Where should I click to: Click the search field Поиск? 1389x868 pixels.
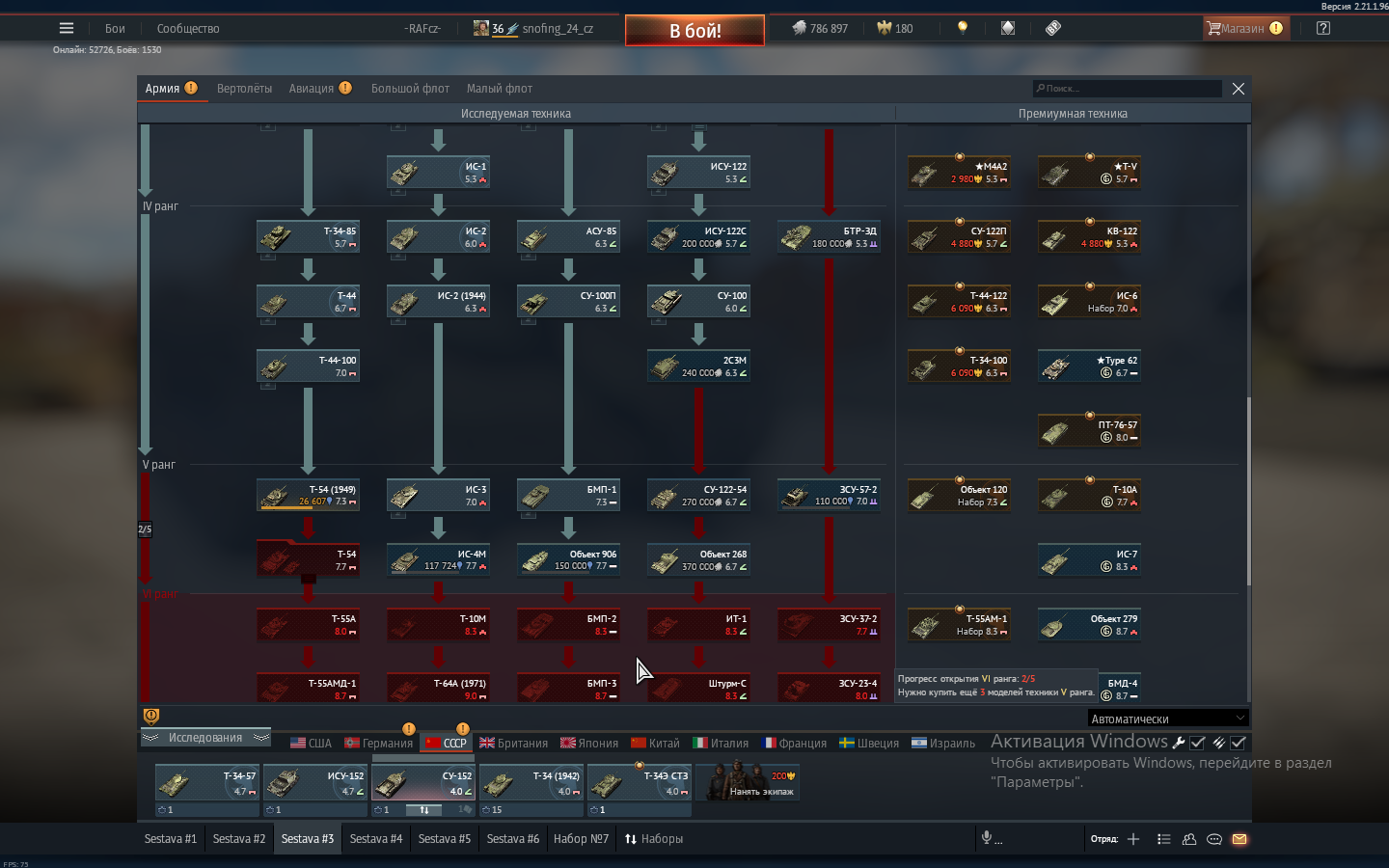(1127, 89)
